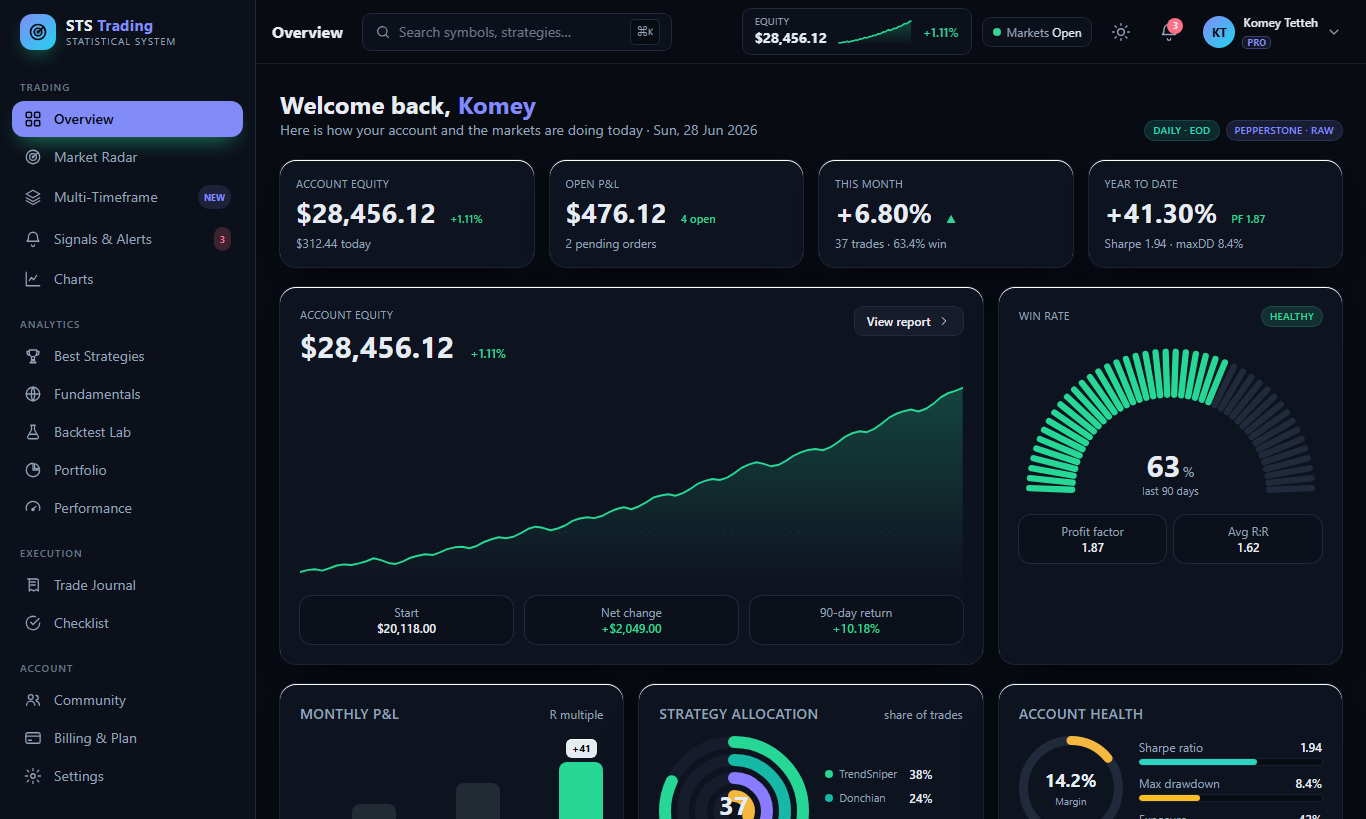Open Multi-Timeframe from the sidebar
This screenshot has height=819, width=1366.
pos(127,197)
